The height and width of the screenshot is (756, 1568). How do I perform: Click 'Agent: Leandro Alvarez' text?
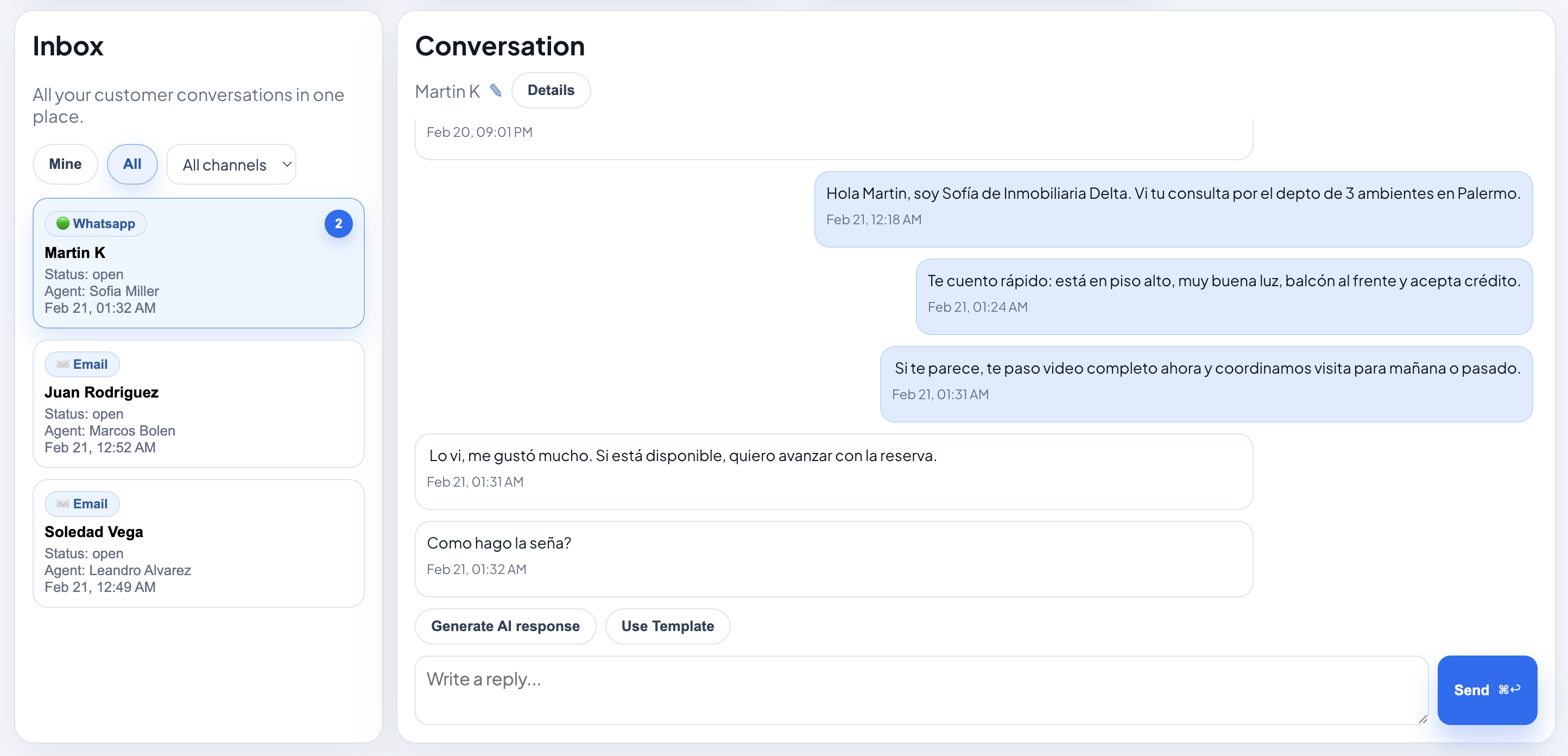[117, 570]
